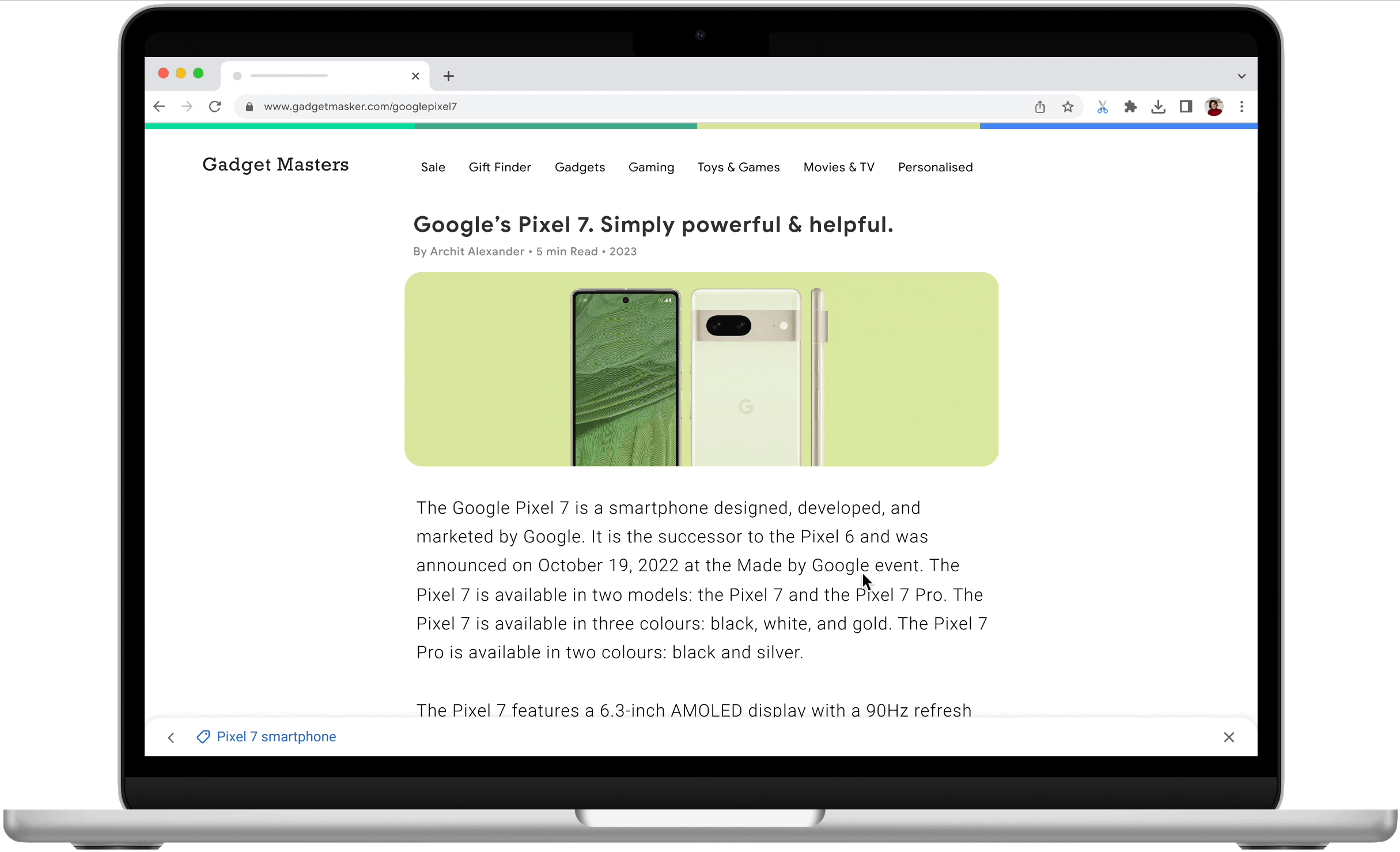Screen dimensions: 1400x852
Task: Click the Gadget Masters logo
Action: [275, 165]
